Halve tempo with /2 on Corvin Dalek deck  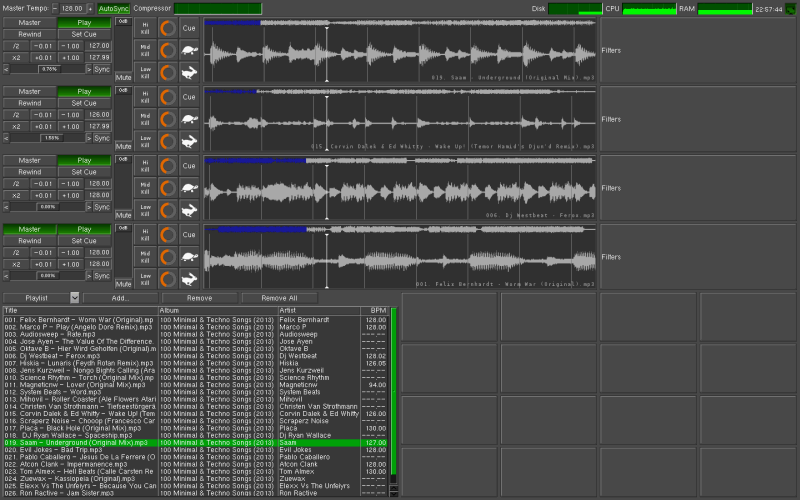click(16, 115)
